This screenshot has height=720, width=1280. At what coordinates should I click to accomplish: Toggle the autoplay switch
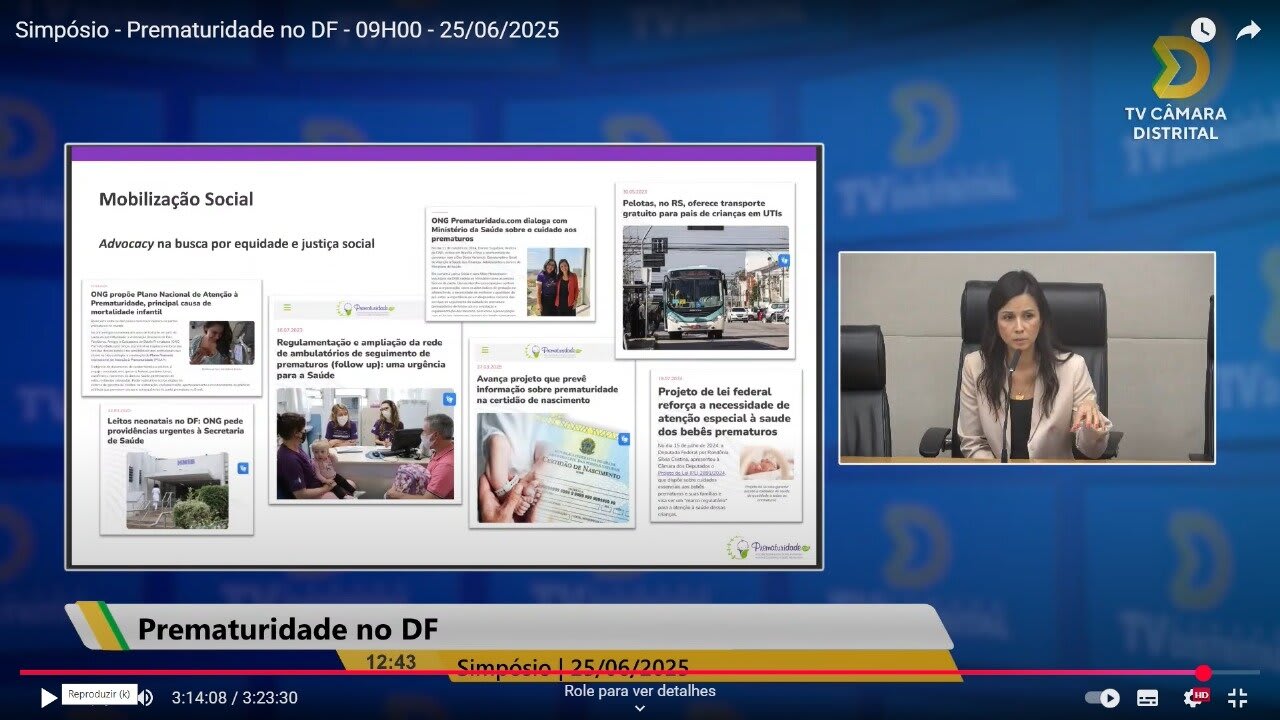pos(1102,698)
